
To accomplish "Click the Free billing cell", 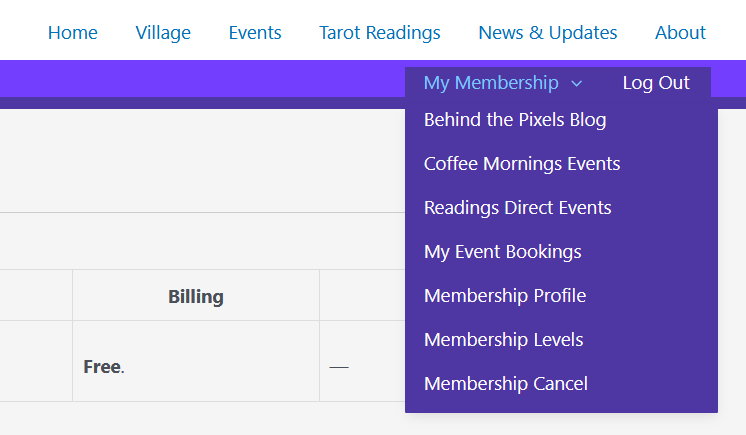I will (103, 366).
